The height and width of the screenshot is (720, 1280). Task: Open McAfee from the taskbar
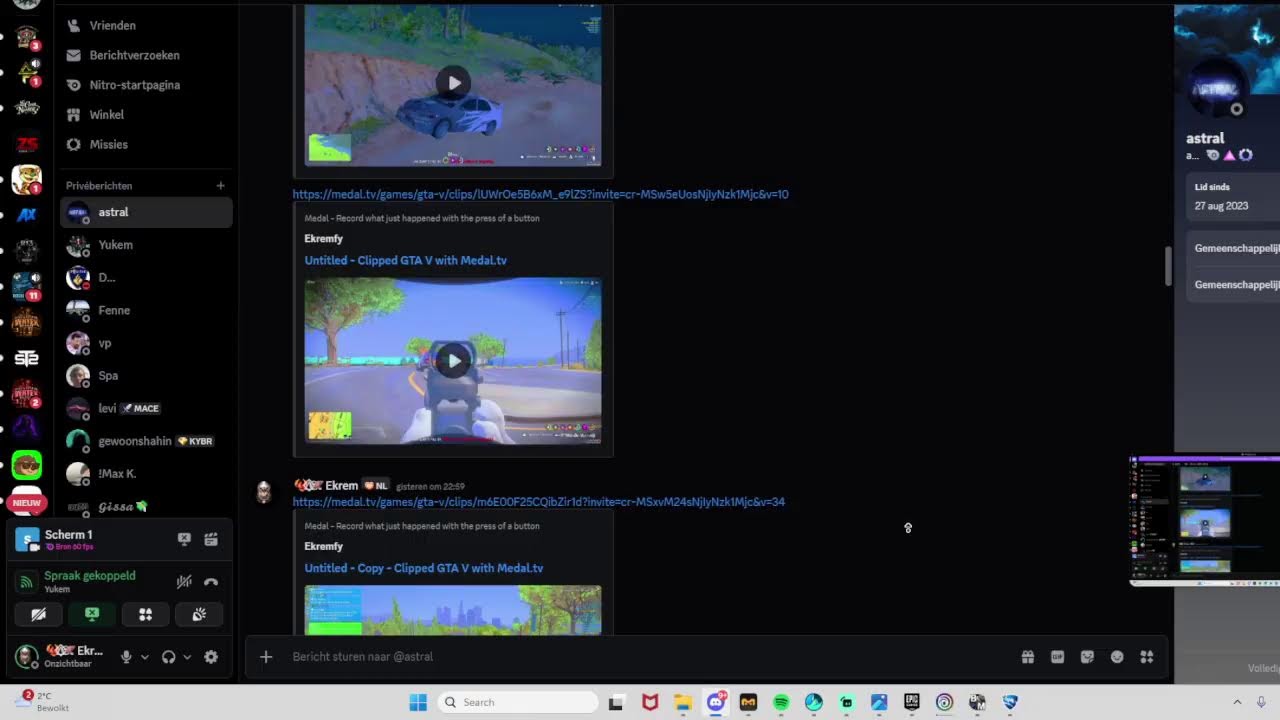(x=650, y=702)
